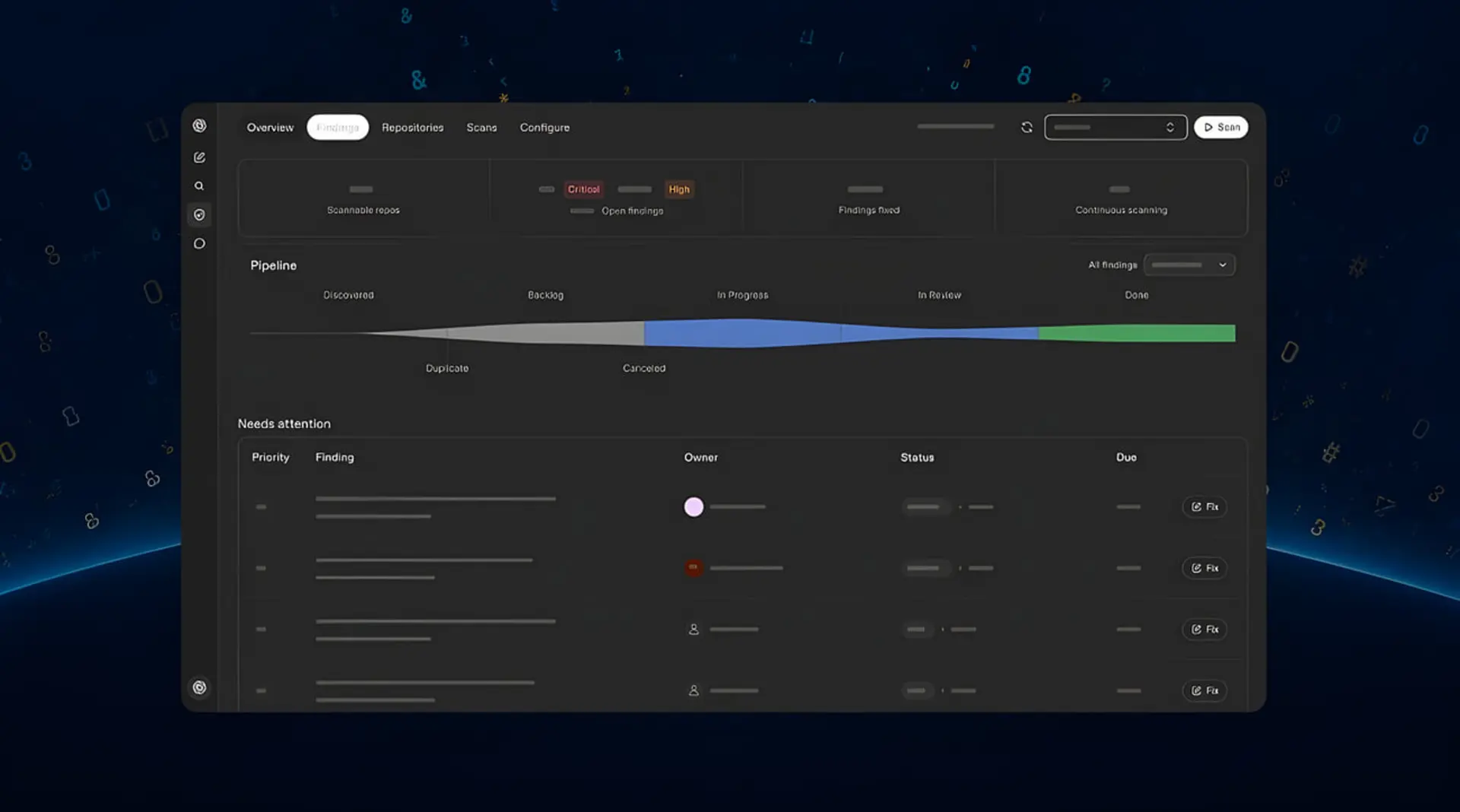Click the Open findings label
Viewport: 1460px width, 812px height.
tap(633, 211)
